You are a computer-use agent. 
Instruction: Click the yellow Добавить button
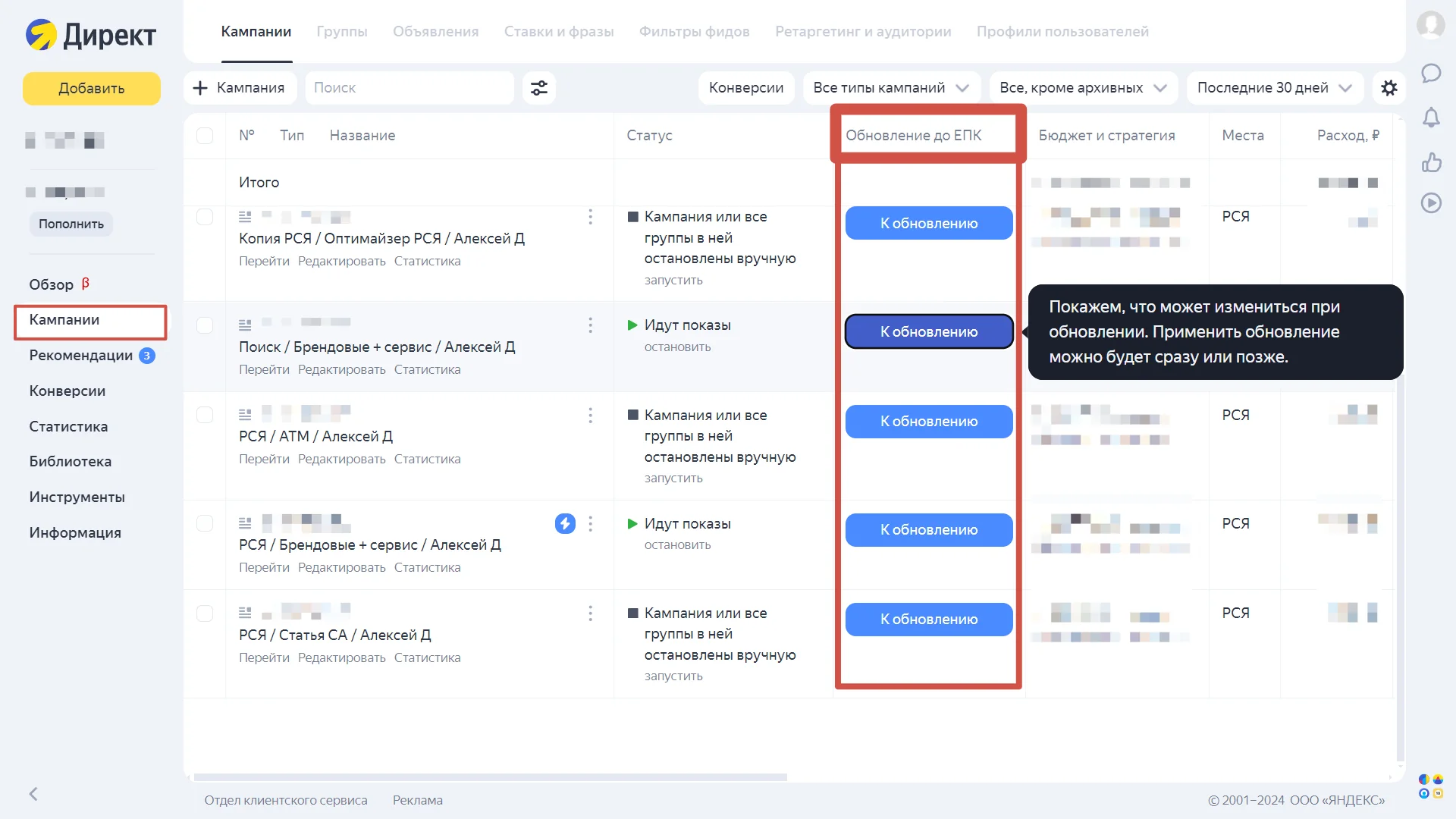pyautogui.click(x=91, y=89)
